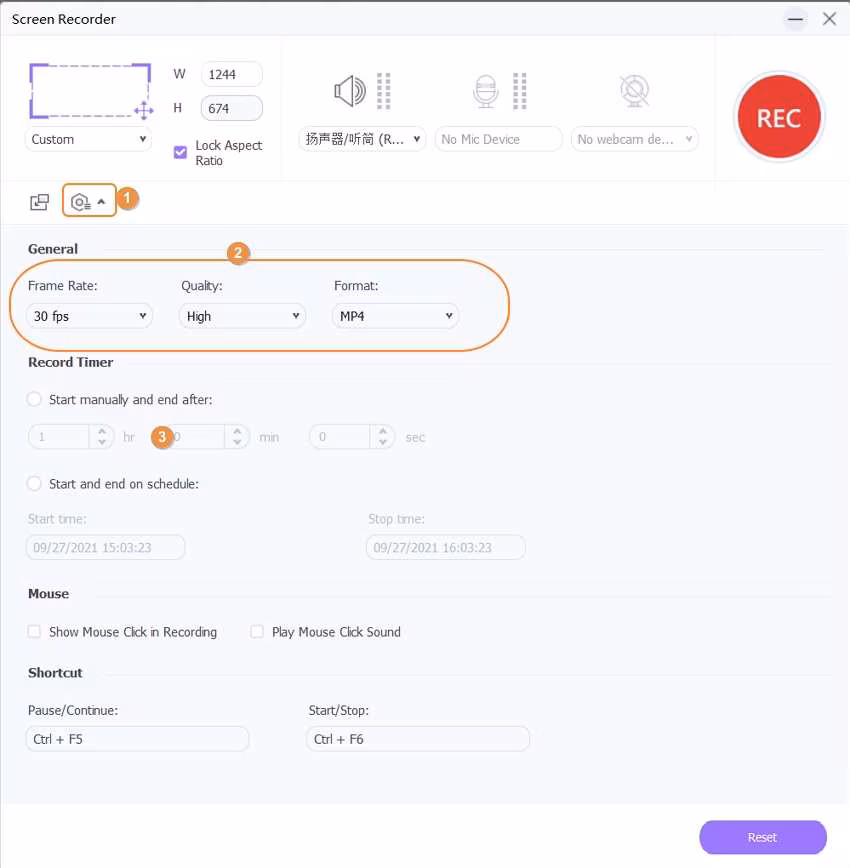Click the Reset button
Image resolution: width=850 pixels, height=868 pixels.
pos(762,837)
